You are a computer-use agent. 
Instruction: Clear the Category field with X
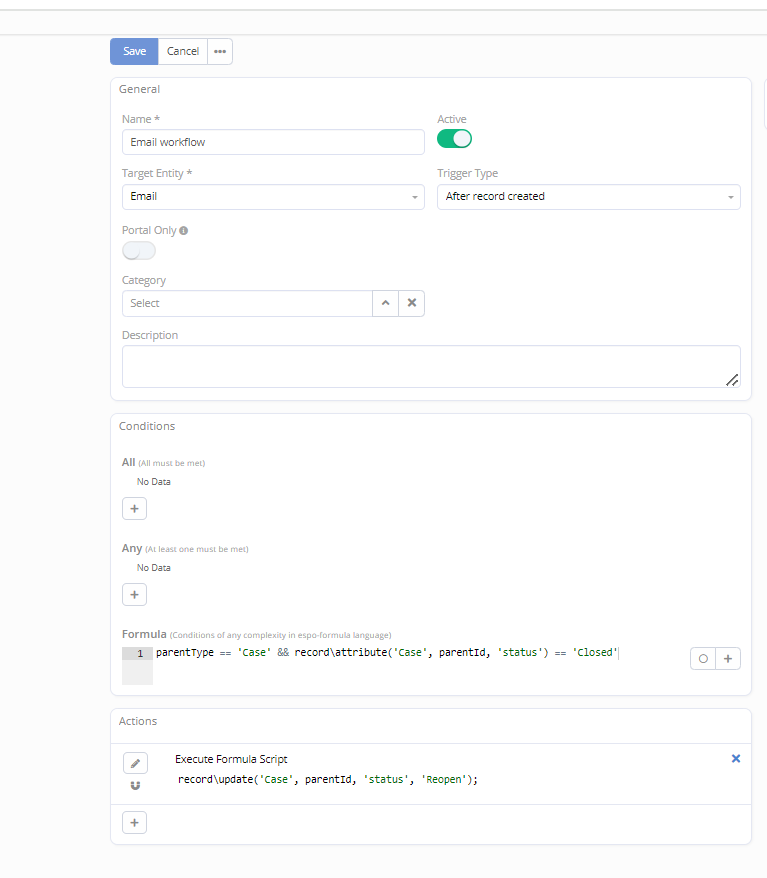[411, 303]
